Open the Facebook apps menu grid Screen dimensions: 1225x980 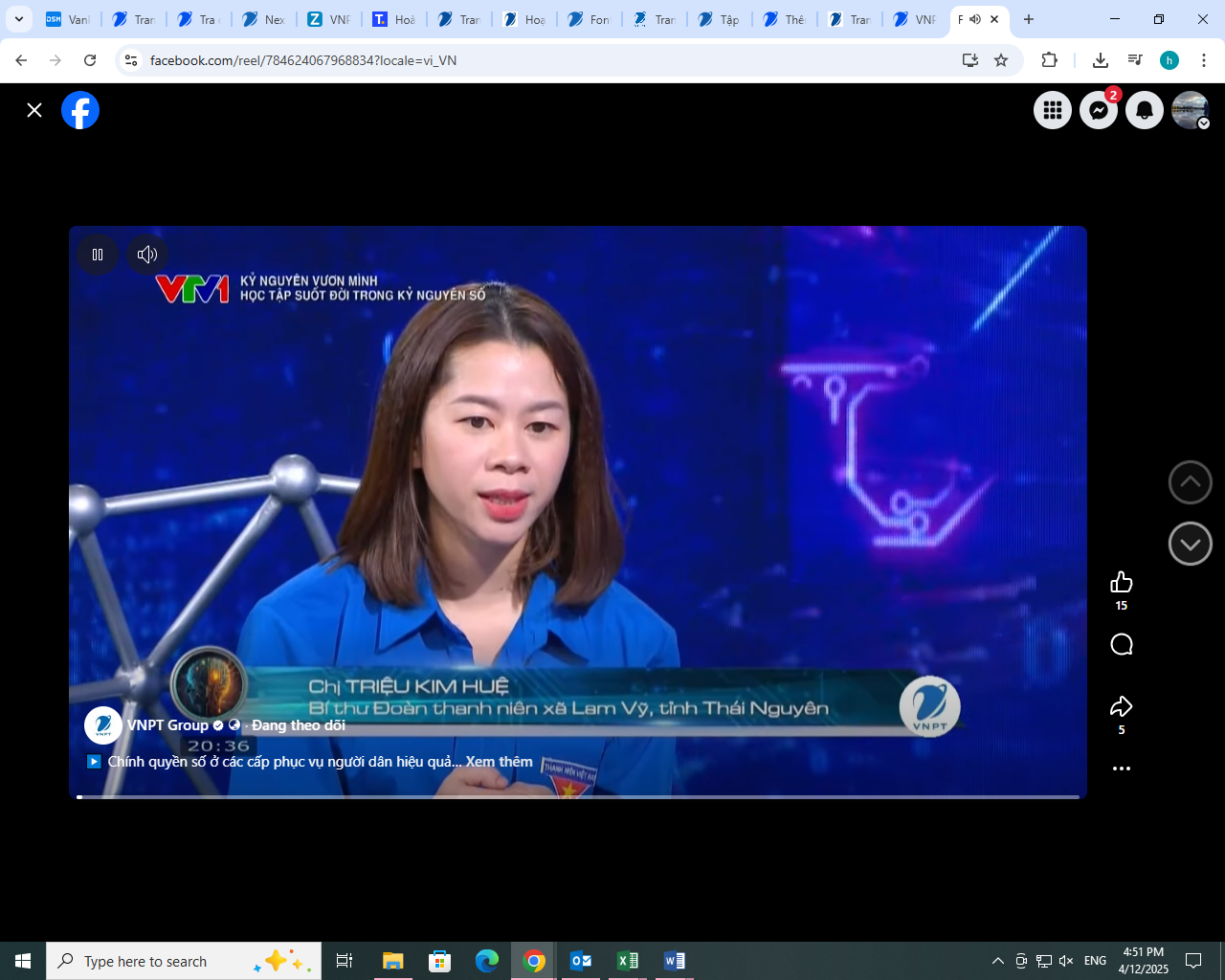point(1052,110)
